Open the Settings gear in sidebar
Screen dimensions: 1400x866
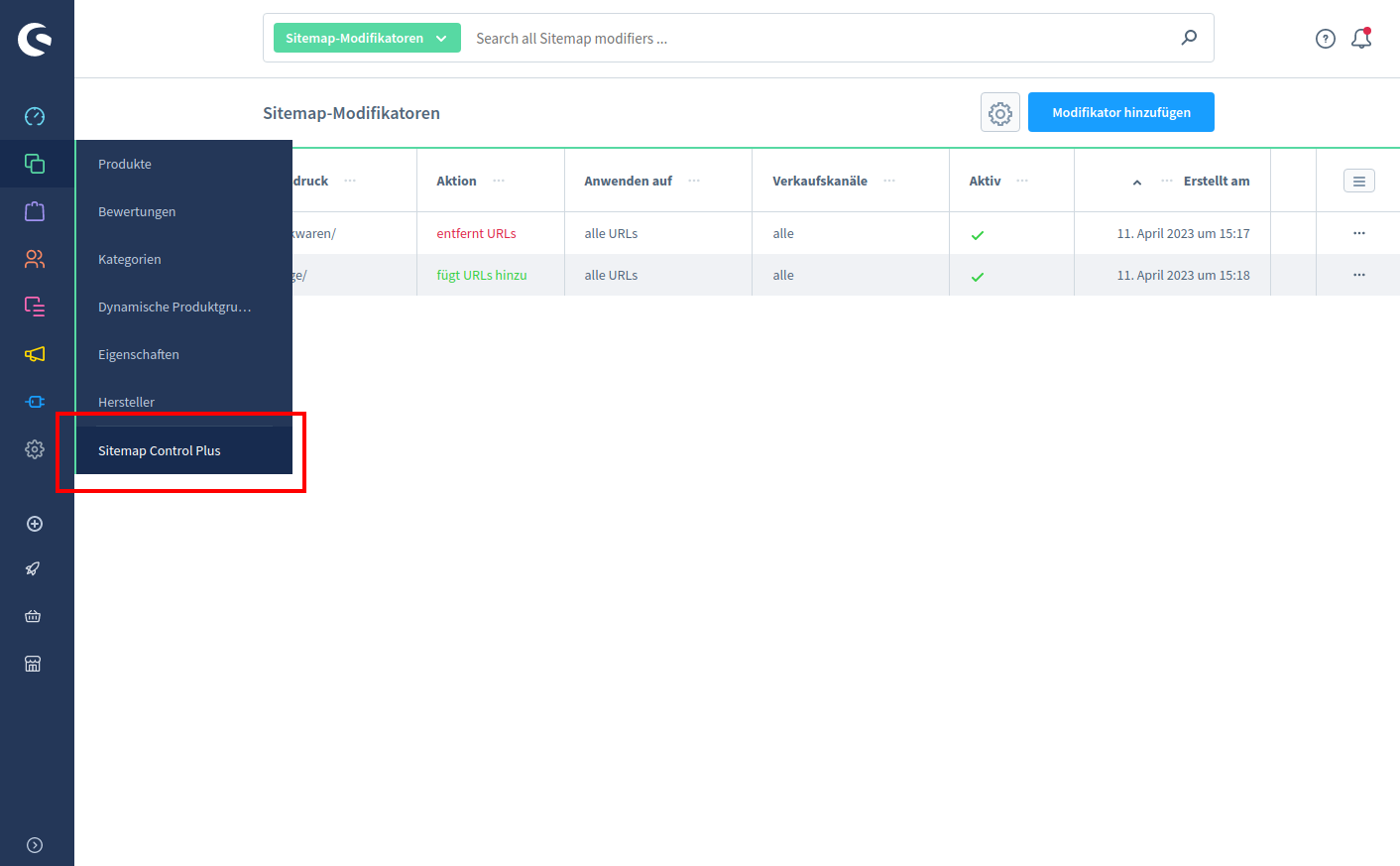coord(35,449)
